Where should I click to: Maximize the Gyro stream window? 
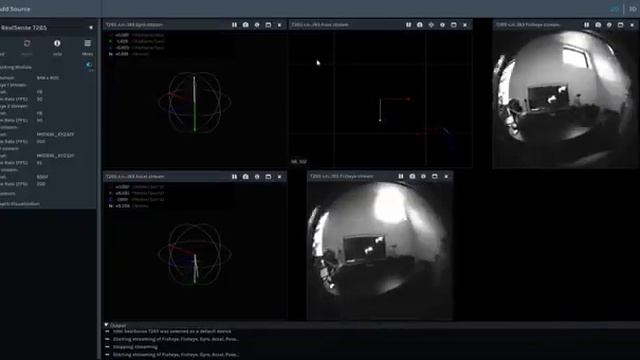268,25
